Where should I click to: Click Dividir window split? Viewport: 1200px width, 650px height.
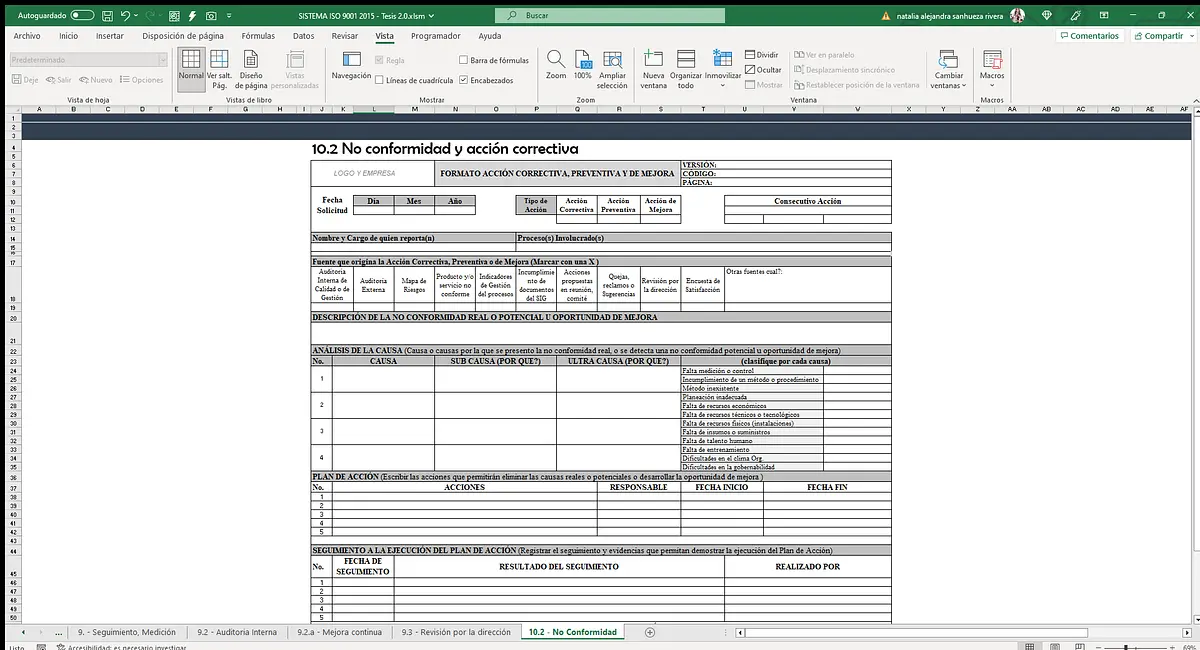pyautogui.click(x=761, y=55)
